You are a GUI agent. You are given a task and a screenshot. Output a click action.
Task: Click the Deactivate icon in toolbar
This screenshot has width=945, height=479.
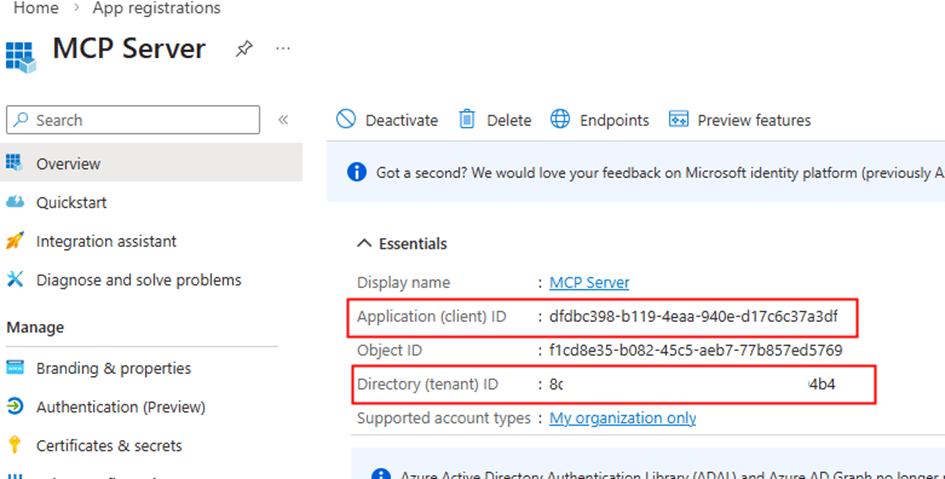pos(346,120)
